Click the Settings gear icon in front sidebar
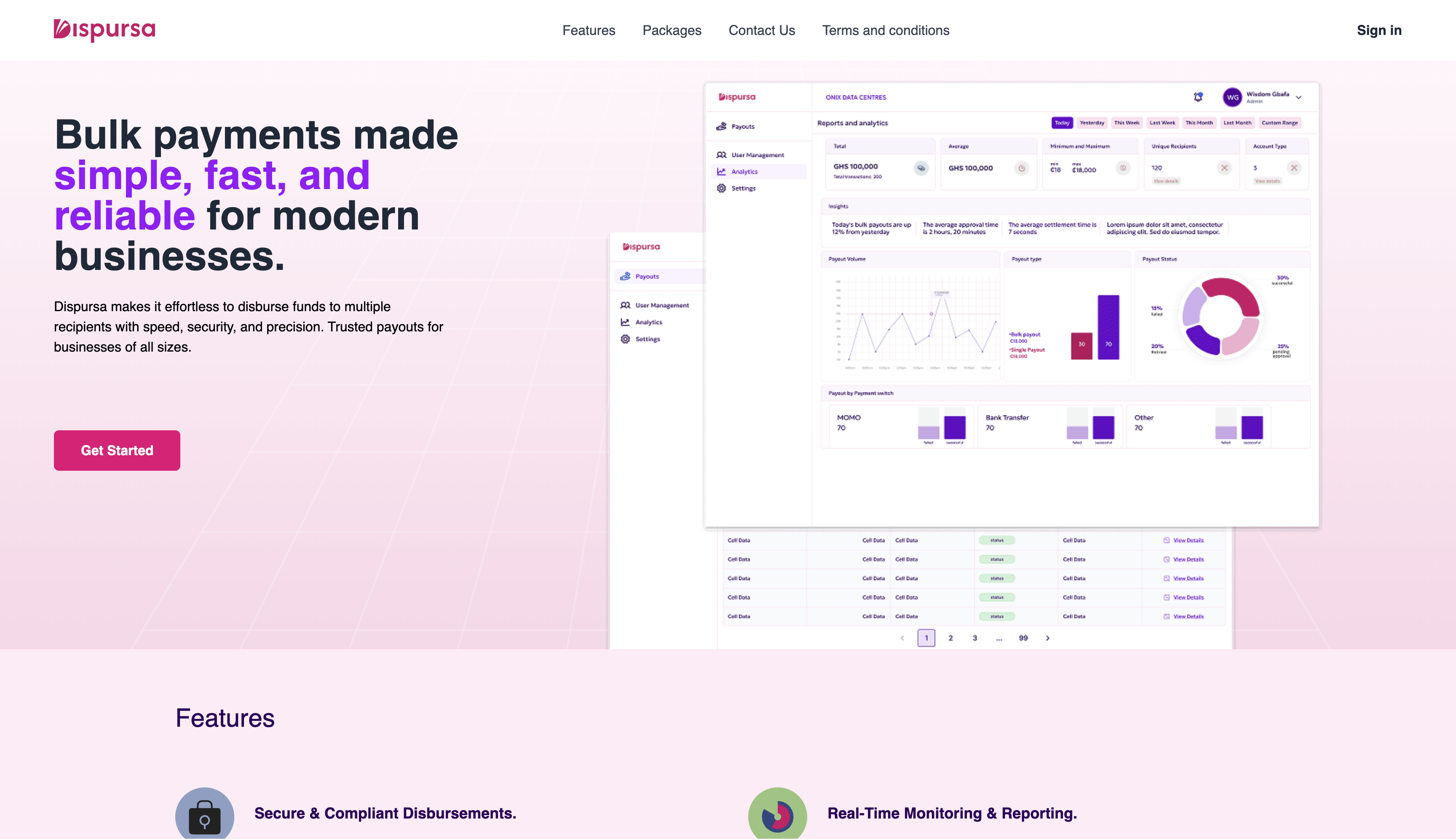Image resolution: width=1456 pixels, height=840 pixels. [x=625, y=339]
